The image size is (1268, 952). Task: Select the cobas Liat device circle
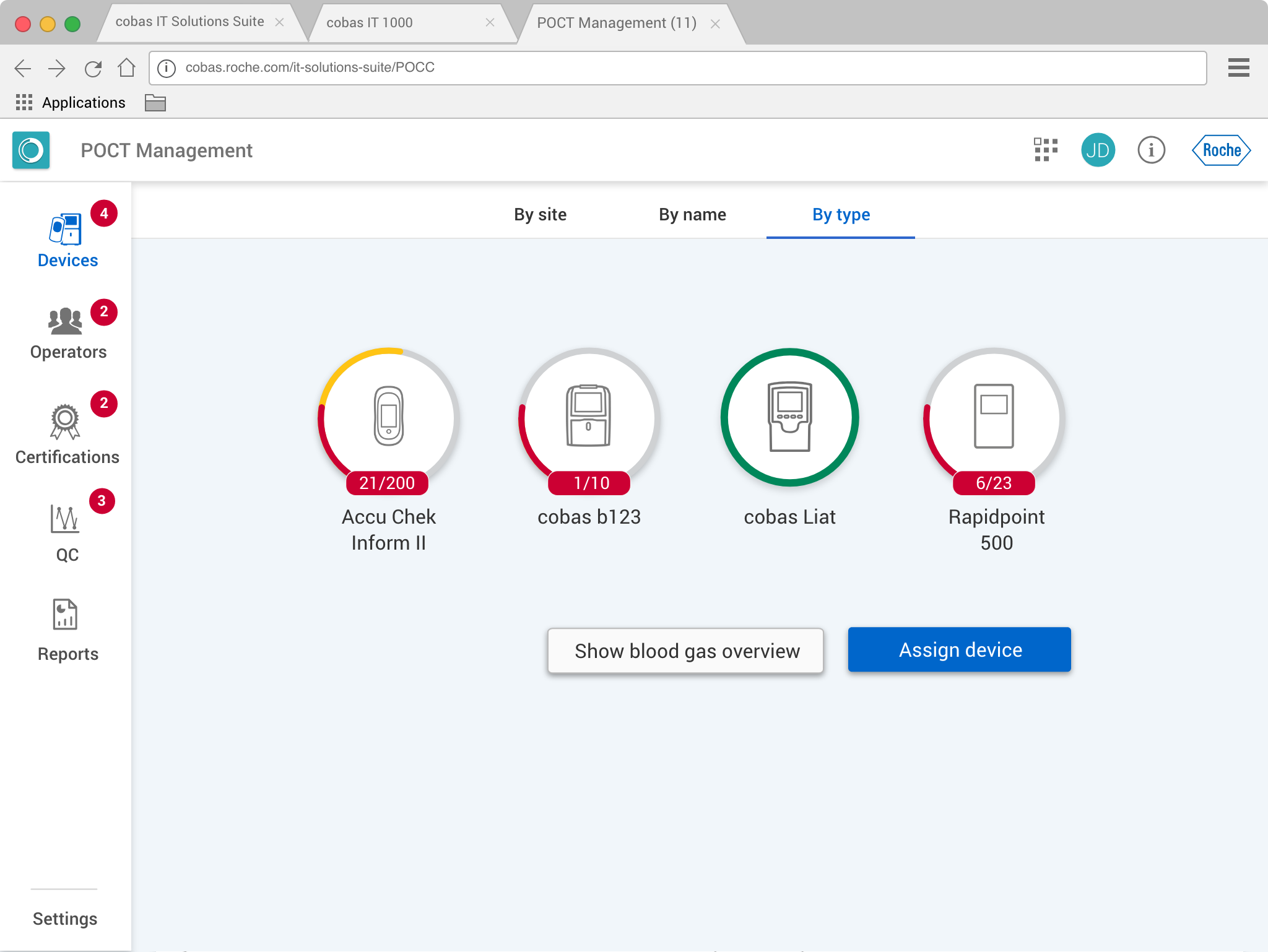(x=789, y=418)
